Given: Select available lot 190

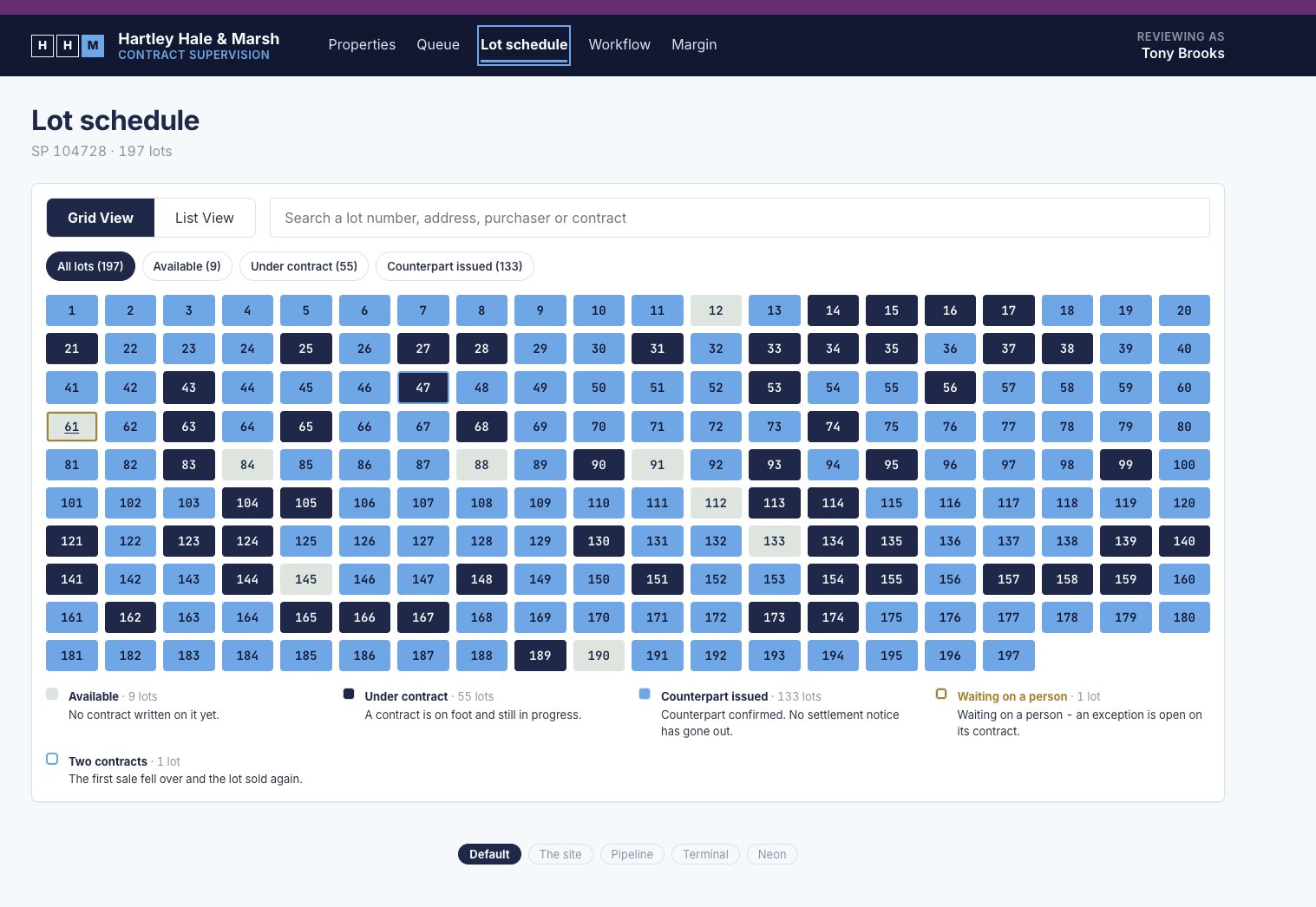Looking at the screenshot, I should pyautogui.click(x=599, y=656).
